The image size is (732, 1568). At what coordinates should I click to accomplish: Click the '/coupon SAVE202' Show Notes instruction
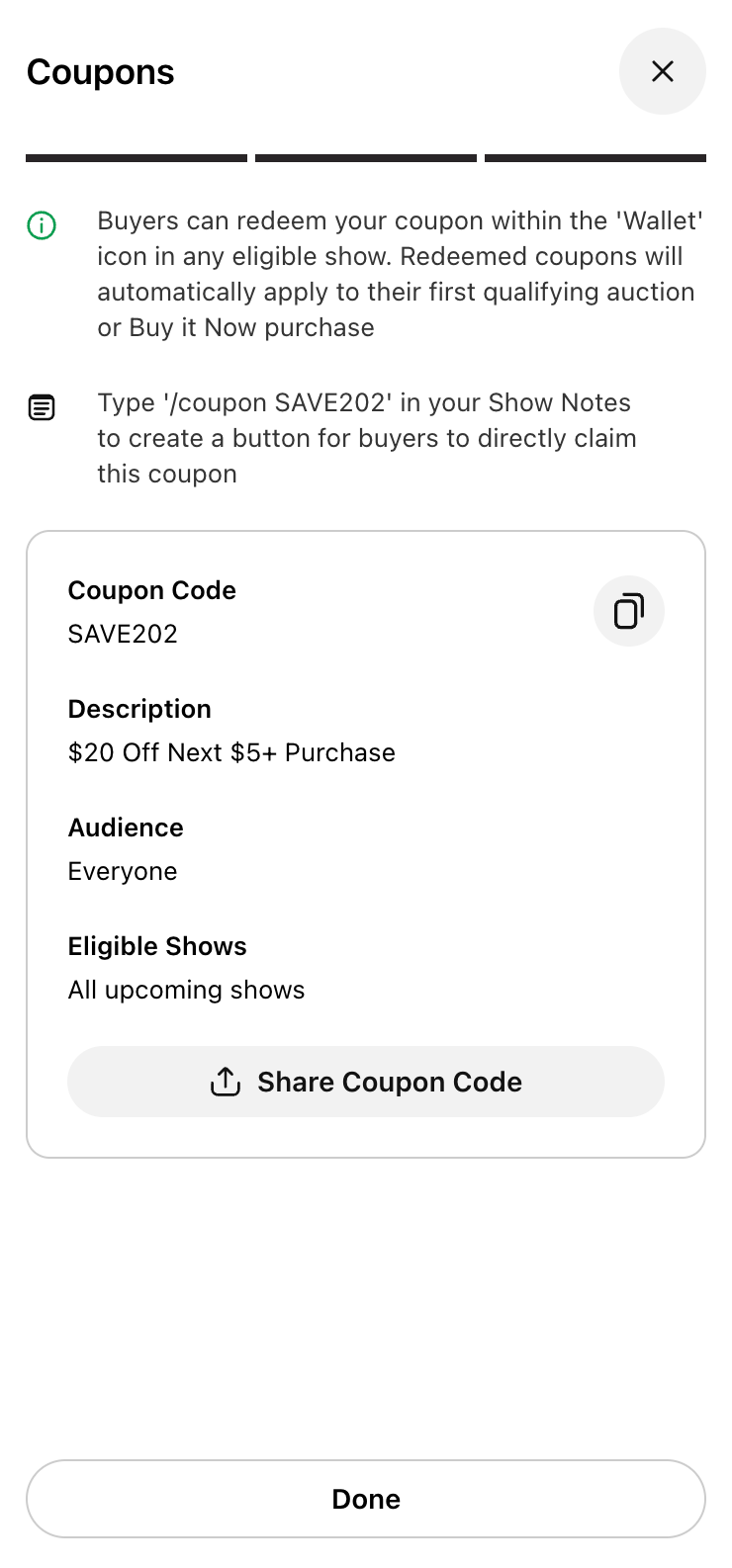(x=366, y=438)
